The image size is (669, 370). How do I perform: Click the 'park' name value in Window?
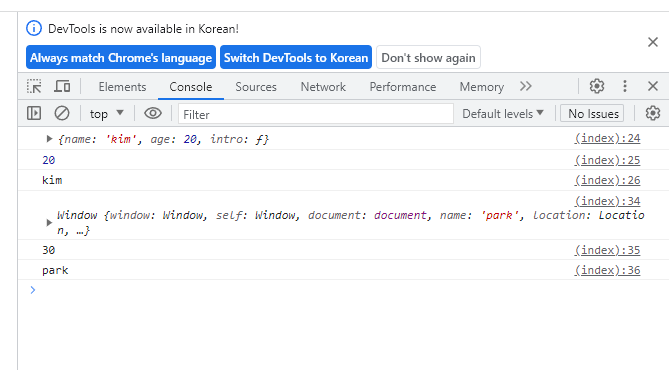pos(500,215)
